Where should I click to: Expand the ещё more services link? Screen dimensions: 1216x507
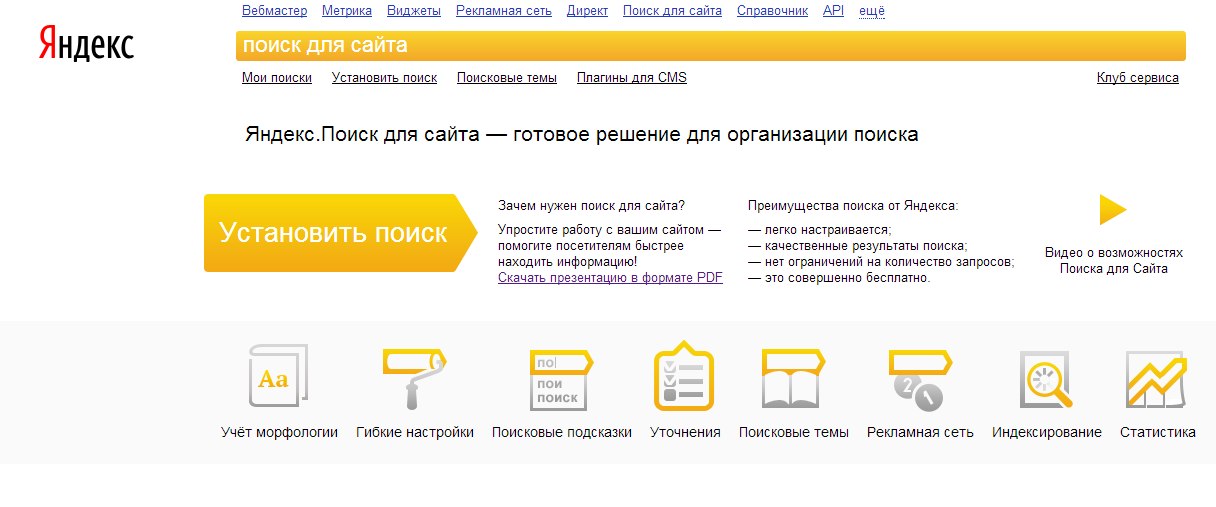[x=871, y=11]
